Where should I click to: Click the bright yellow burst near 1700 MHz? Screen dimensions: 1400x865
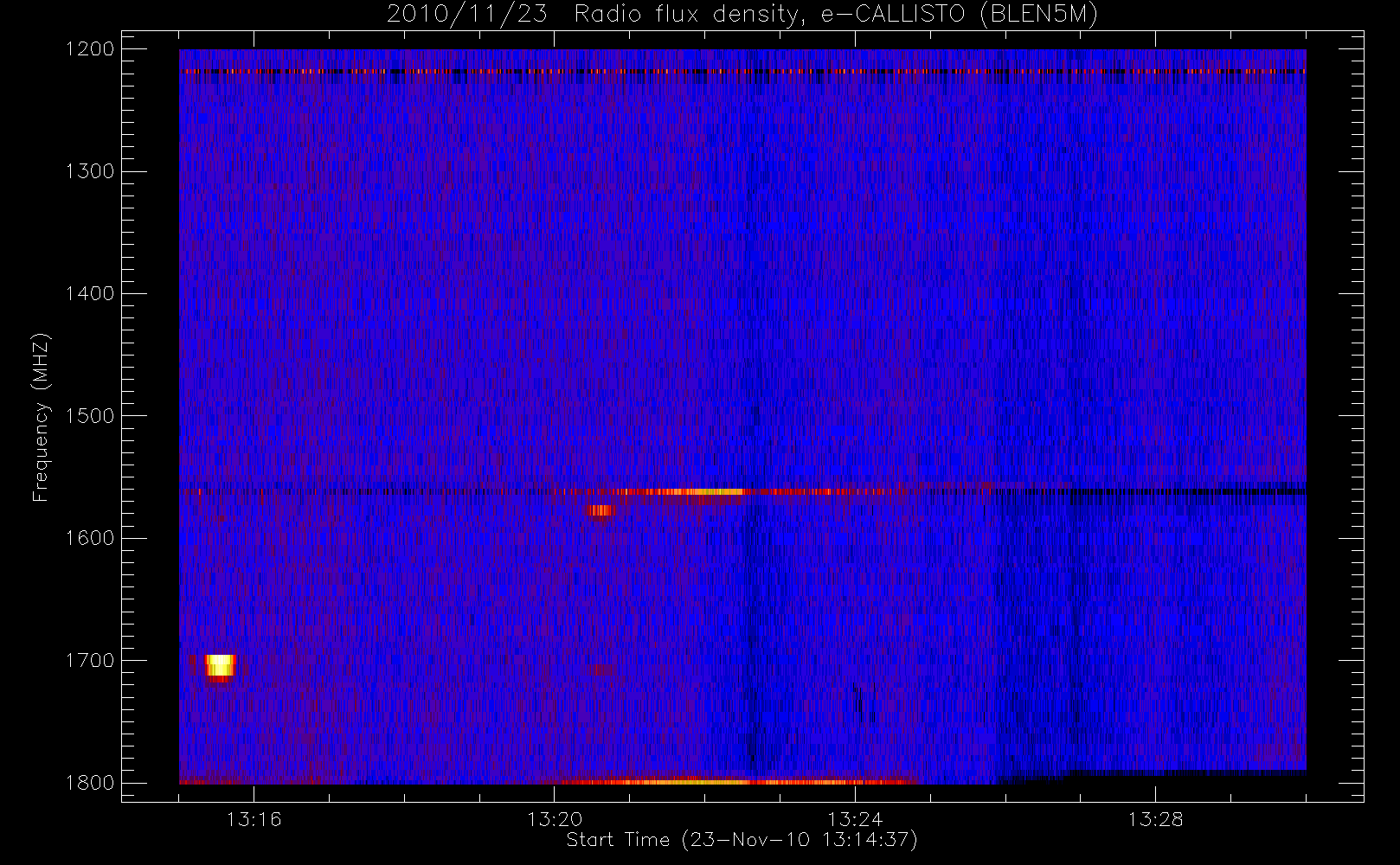point(220,666)
